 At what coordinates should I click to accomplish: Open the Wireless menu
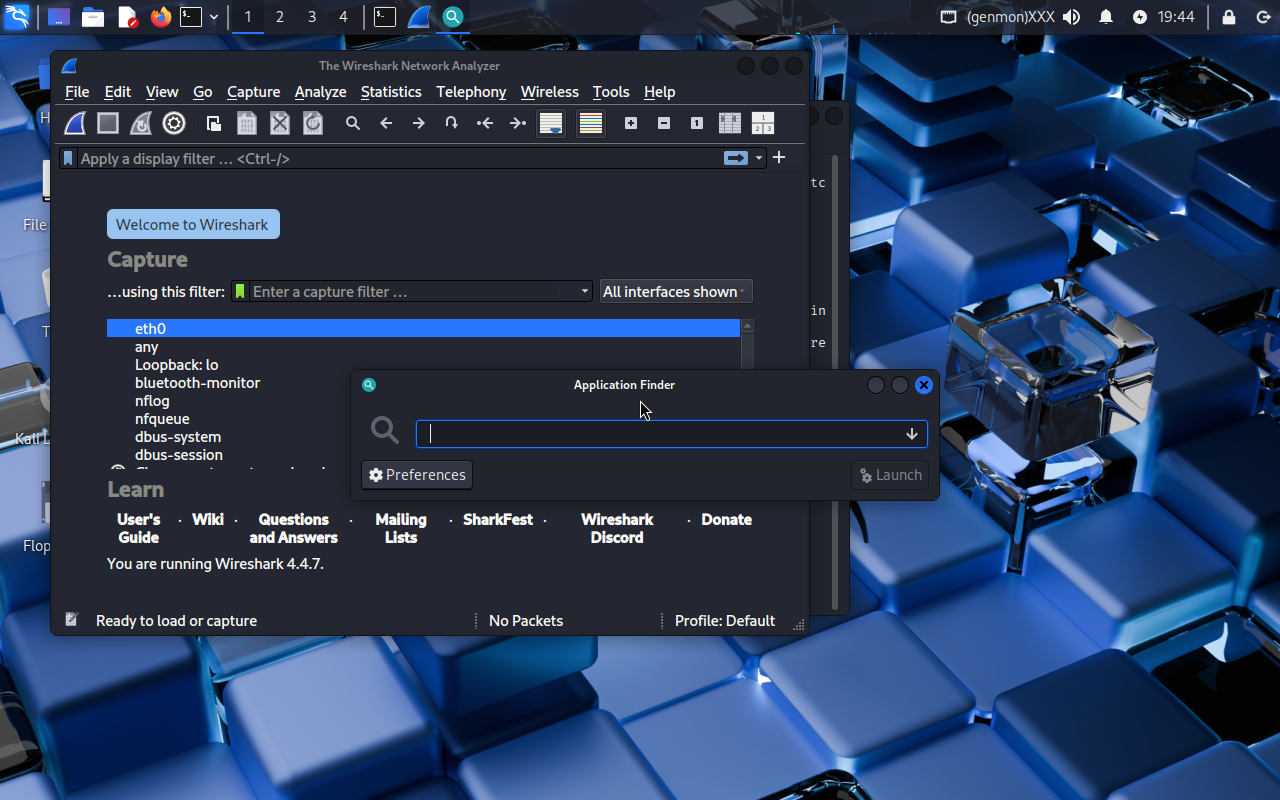549,91
